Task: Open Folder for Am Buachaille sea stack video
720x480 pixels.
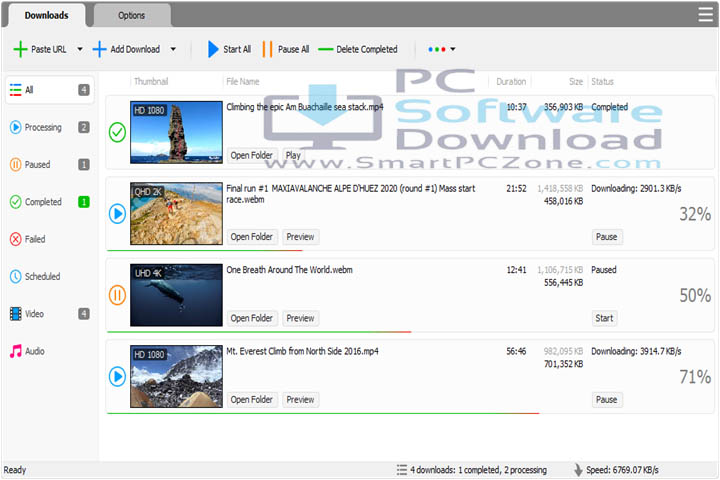Action: [x=252, y=155]
